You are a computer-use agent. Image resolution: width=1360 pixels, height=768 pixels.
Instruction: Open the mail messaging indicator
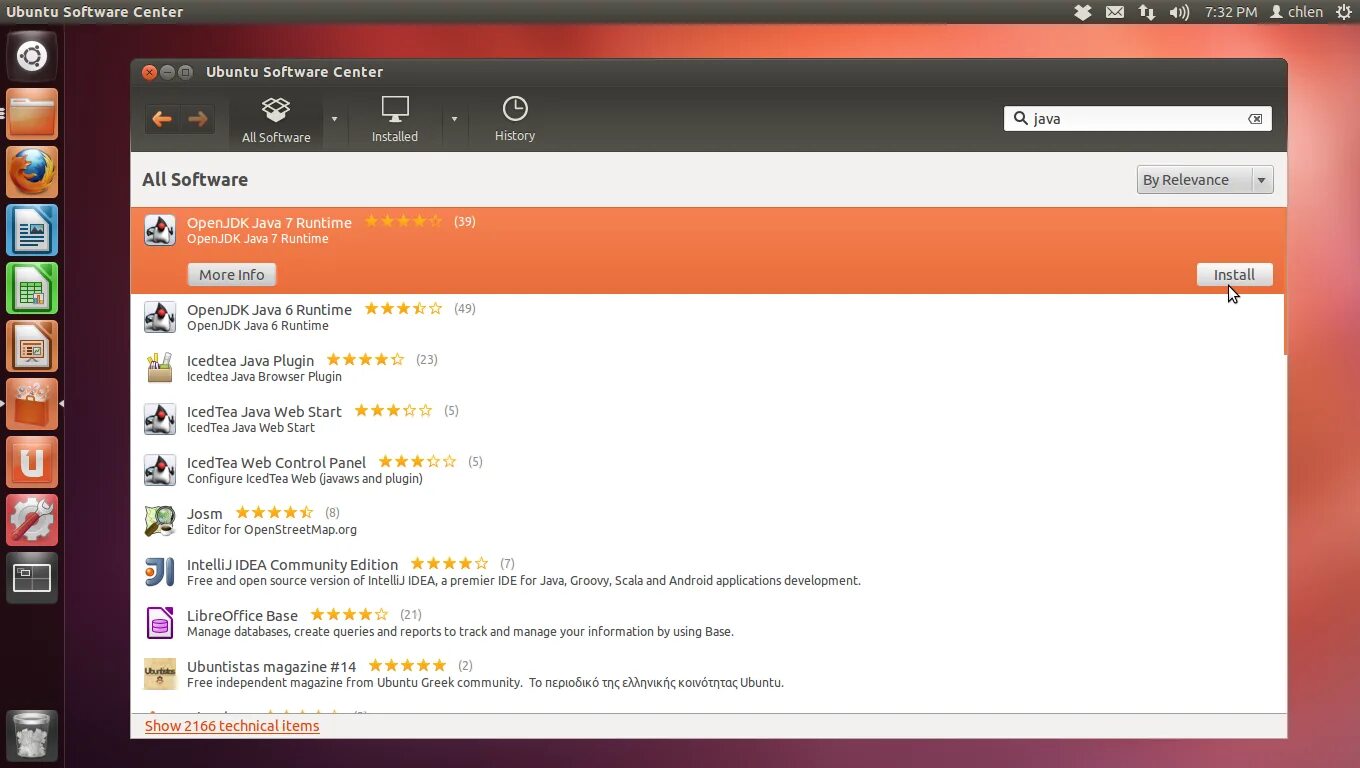pos(1115,12)
